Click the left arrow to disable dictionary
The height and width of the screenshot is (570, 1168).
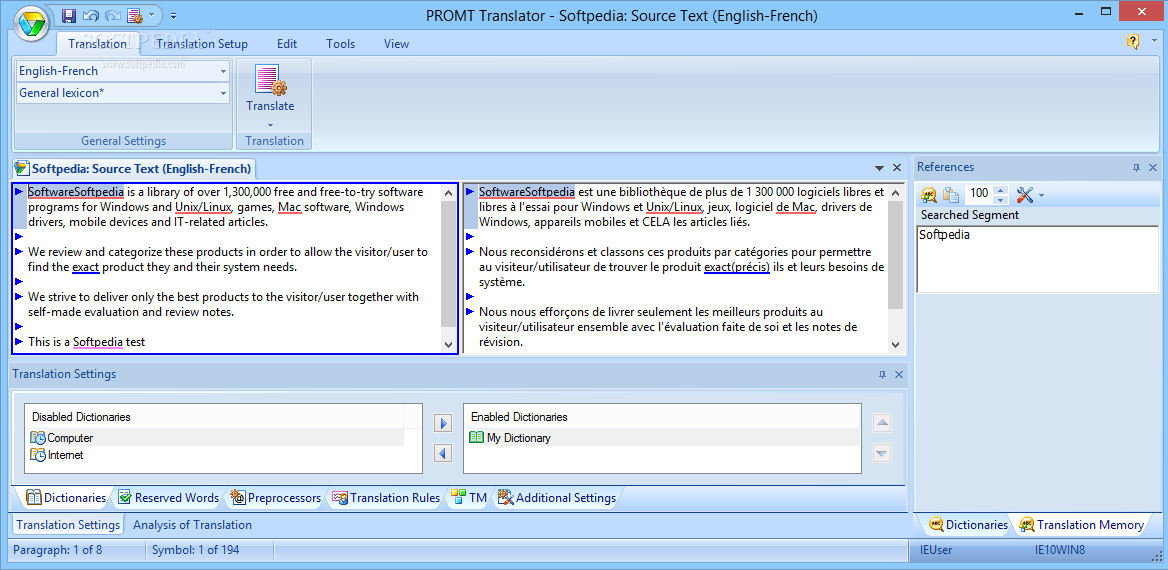pos(442,453)
